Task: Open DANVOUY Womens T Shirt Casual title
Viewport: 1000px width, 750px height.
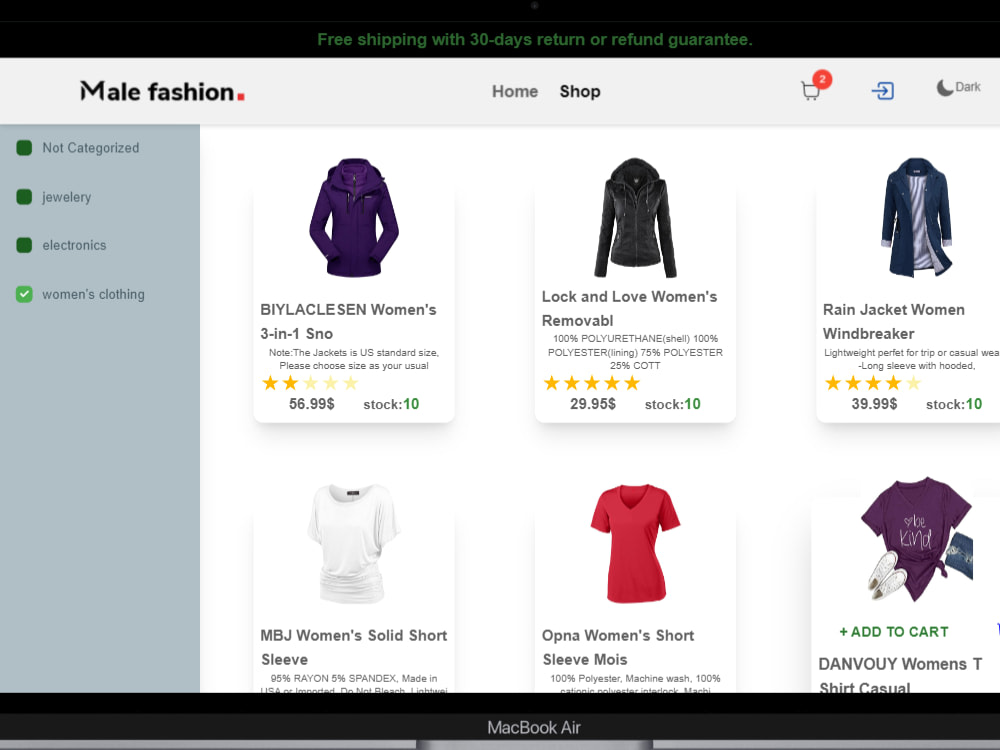Action: coord(900,675)
